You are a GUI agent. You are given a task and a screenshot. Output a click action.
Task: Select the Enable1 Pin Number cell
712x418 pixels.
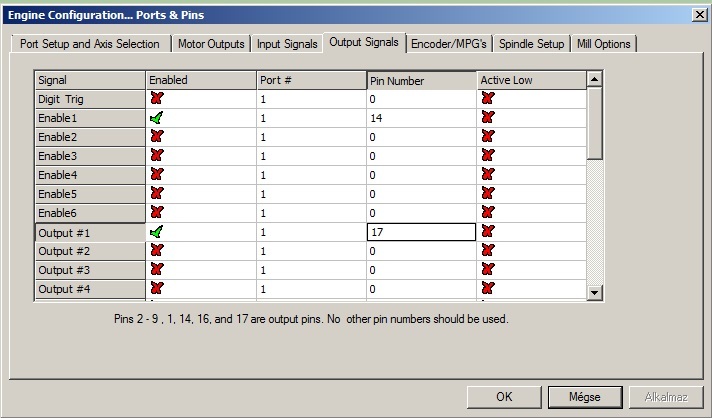coord(420,118)
